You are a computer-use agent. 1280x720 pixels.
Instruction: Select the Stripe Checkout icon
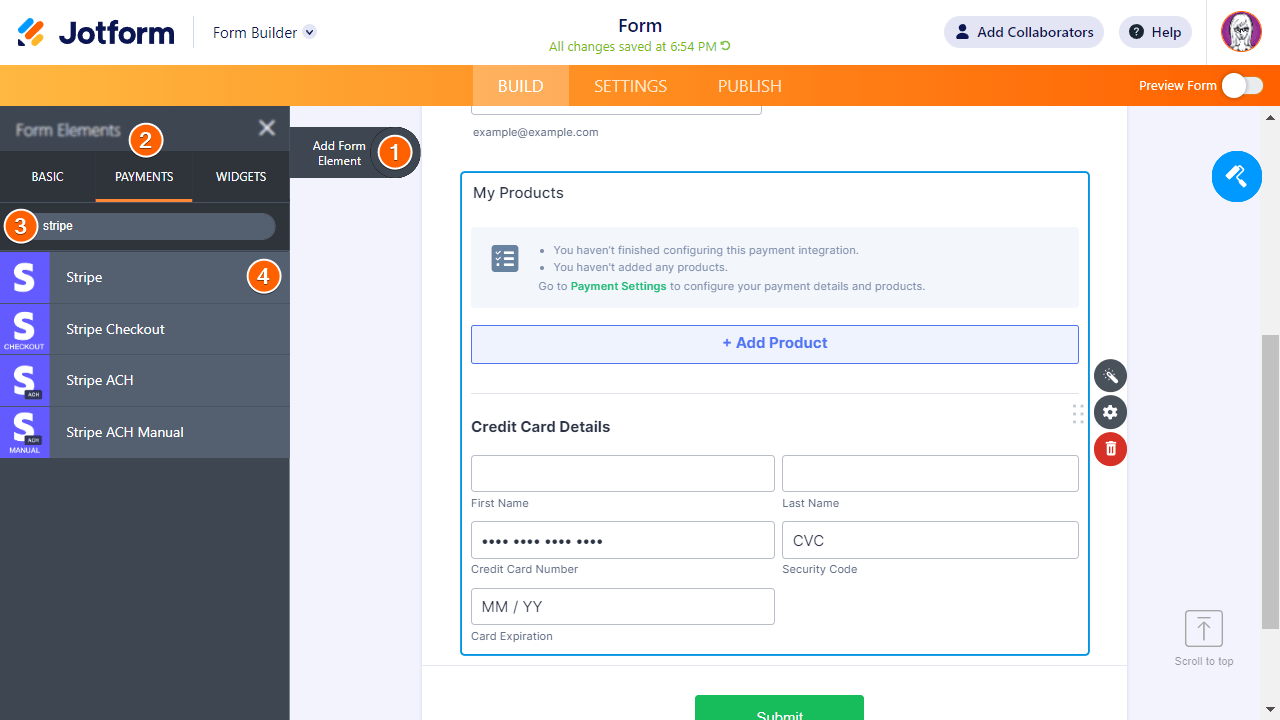click(24, 329)
